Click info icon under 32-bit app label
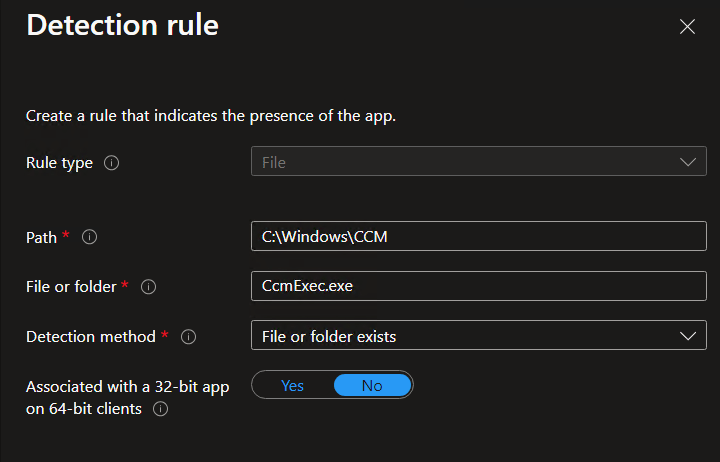 click(159, 408)
